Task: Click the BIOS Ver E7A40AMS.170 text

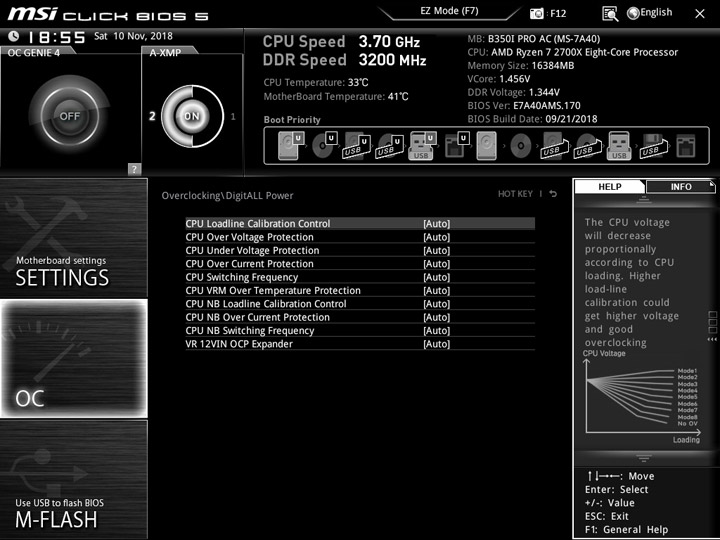Action: [524, 106]
